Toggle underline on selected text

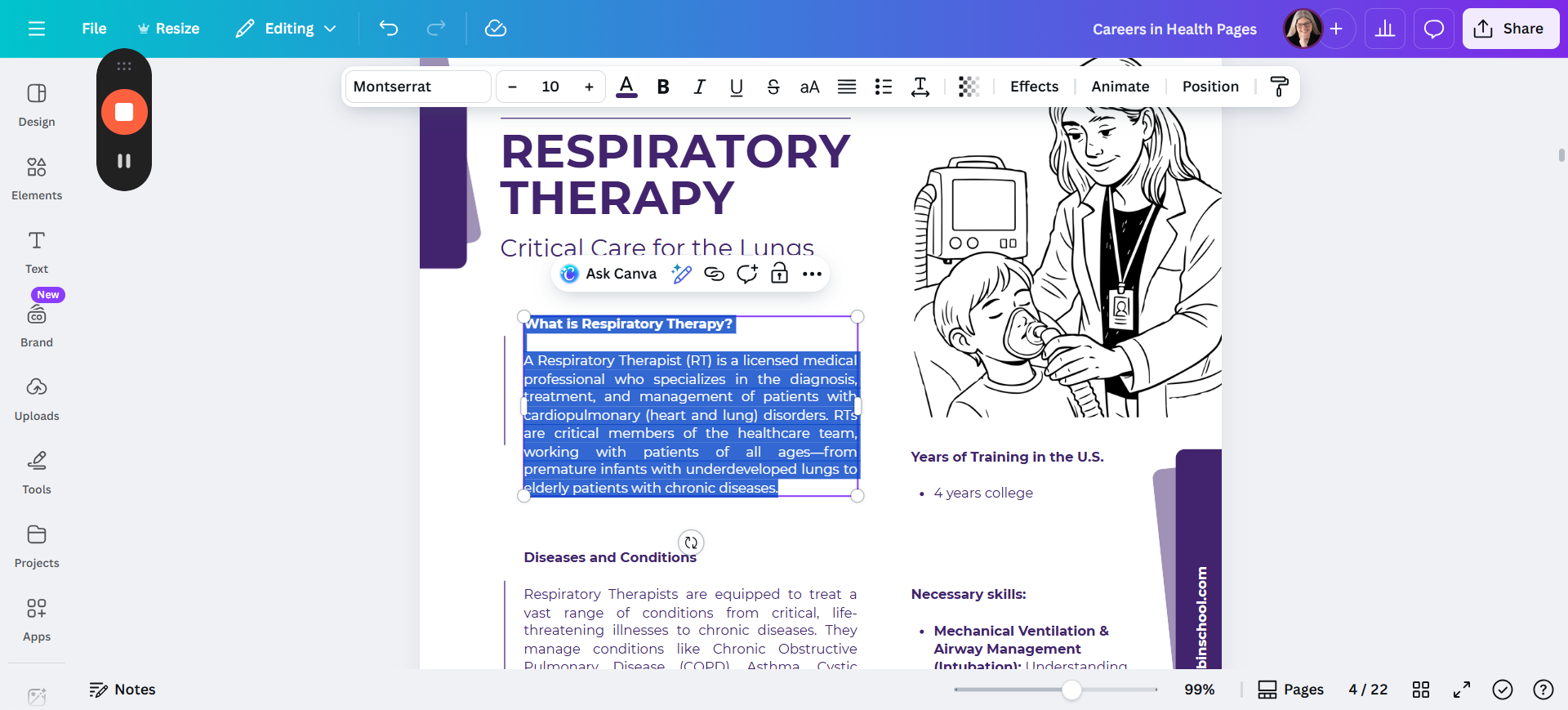[x=736, y=87]
